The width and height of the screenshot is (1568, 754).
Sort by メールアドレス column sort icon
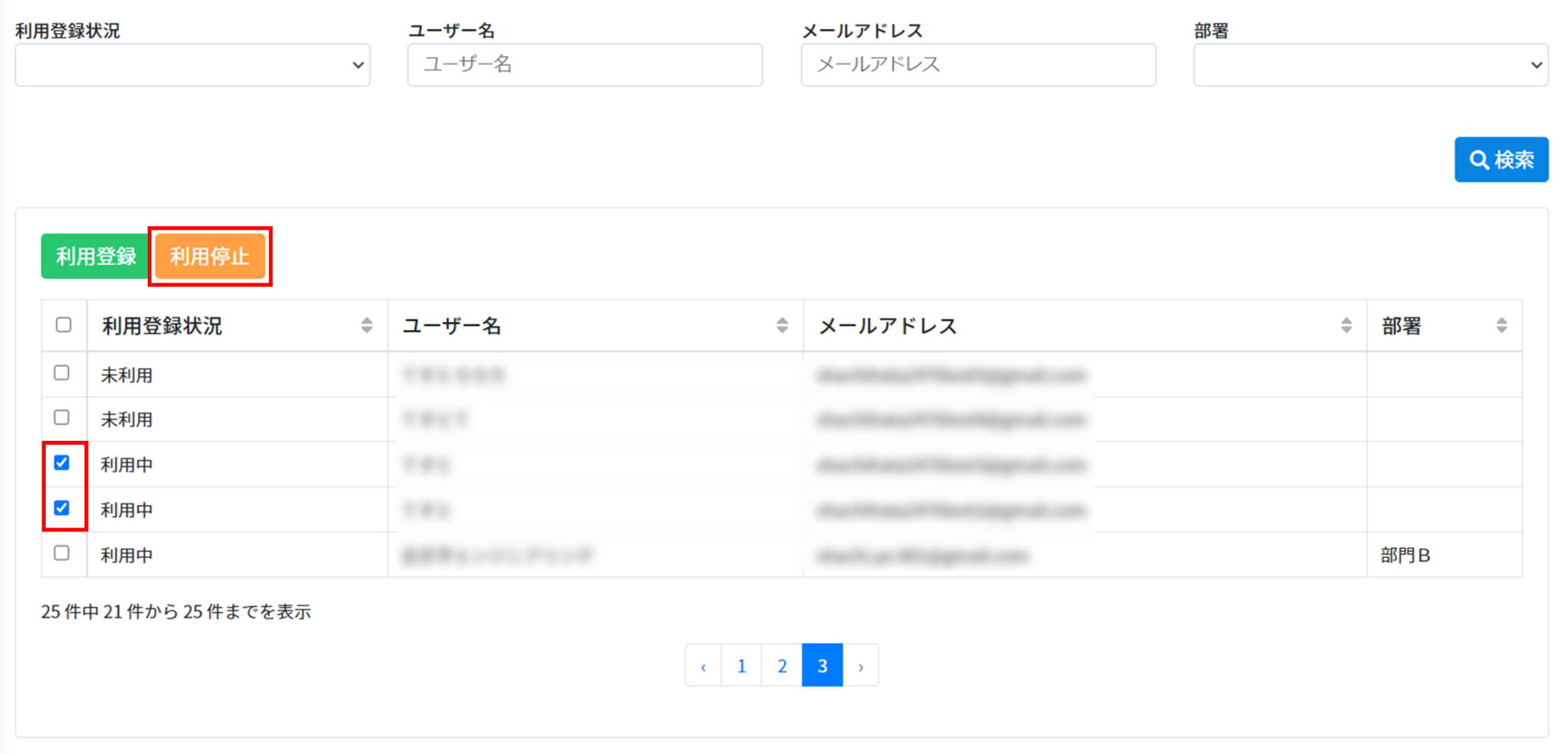coord(1346,325)
